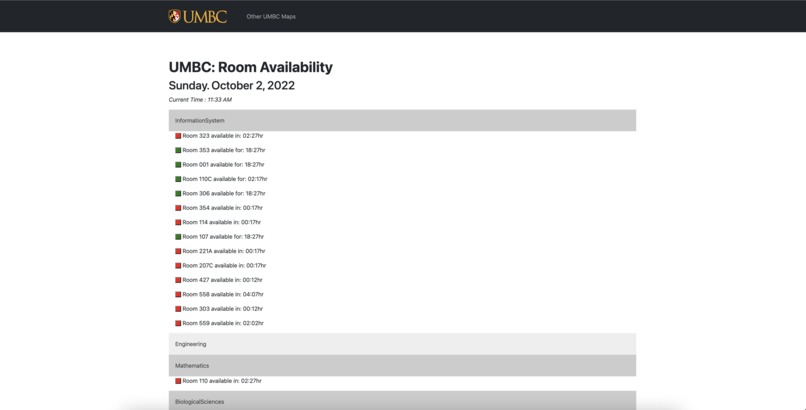Image resolution: width=806 pixels, height=410 pixels.
Task: Click the red status square for Room 303
Action: tap(178, 309)
